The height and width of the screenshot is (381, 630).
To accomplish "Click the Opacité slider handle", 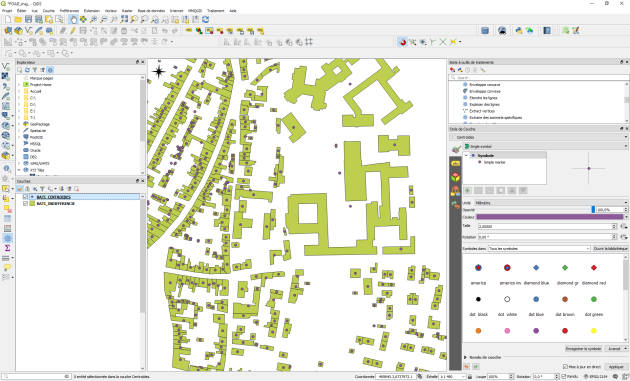I will pyautogui.click(x=593, y=209).
